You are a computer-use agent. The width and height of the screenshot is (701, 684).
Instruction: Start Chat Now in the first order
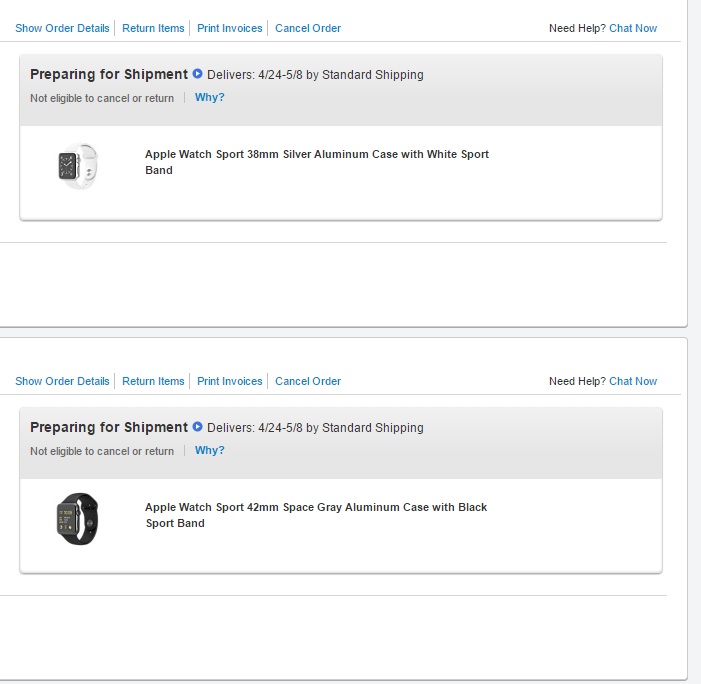tap(633, 28)
